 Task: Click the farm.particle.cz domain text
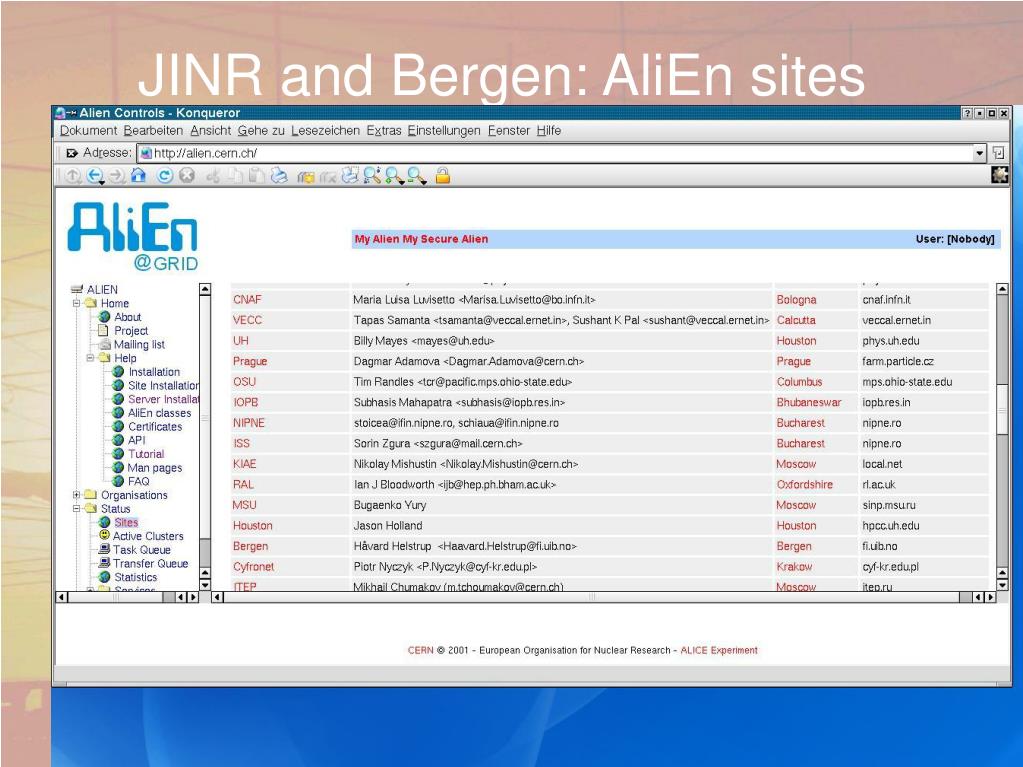[x=898, y=361]
